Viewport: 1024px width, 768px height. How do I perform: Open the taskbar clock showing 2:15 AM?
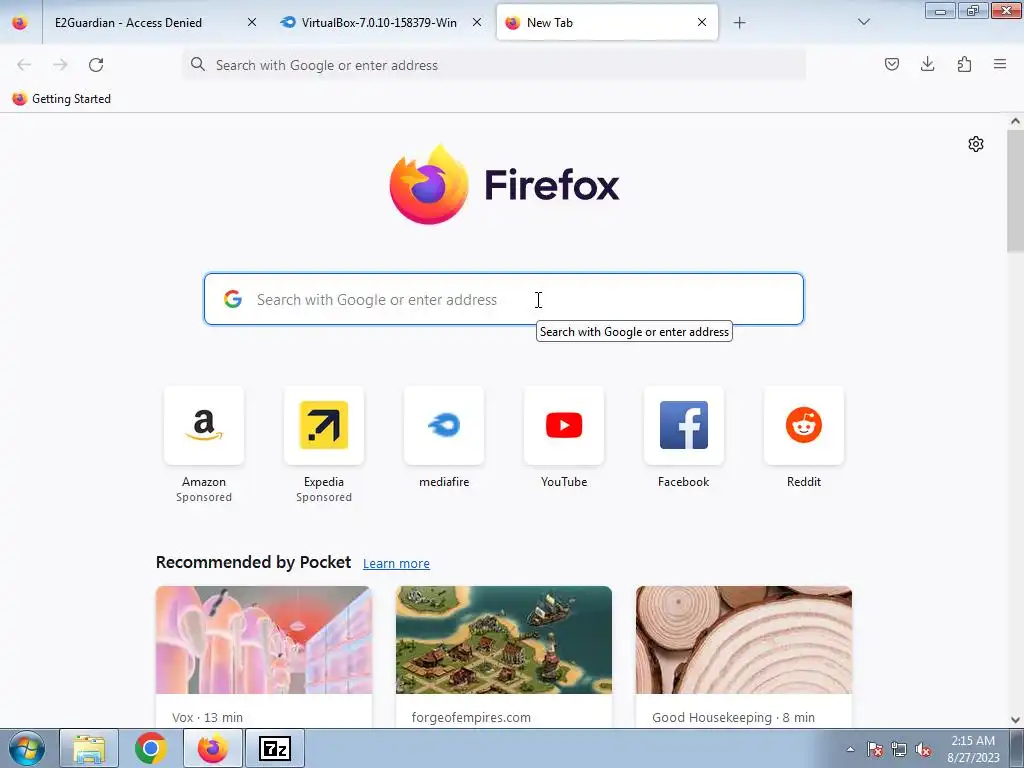(973, 749)
